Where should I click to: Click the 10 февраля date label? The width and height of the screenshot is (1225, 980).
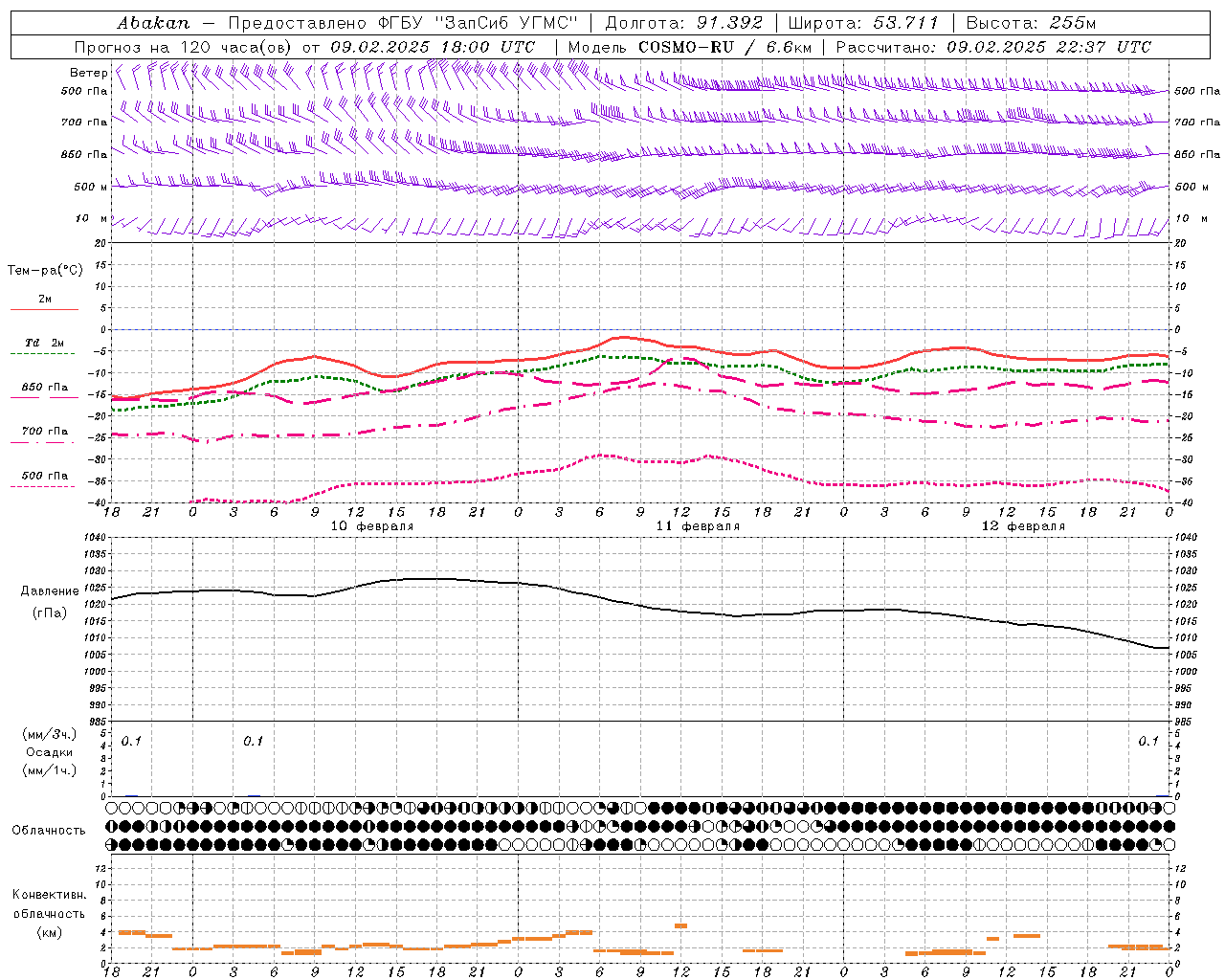(372, 526)
